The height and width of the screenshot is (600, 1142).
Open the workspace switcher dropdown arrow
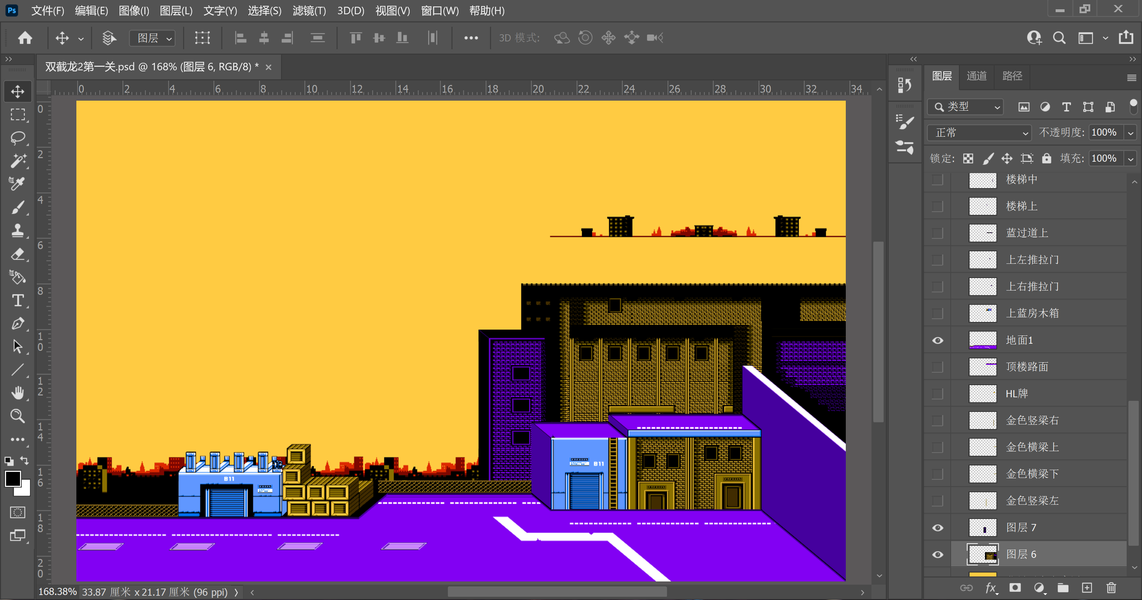click(x=1105, y=38)
